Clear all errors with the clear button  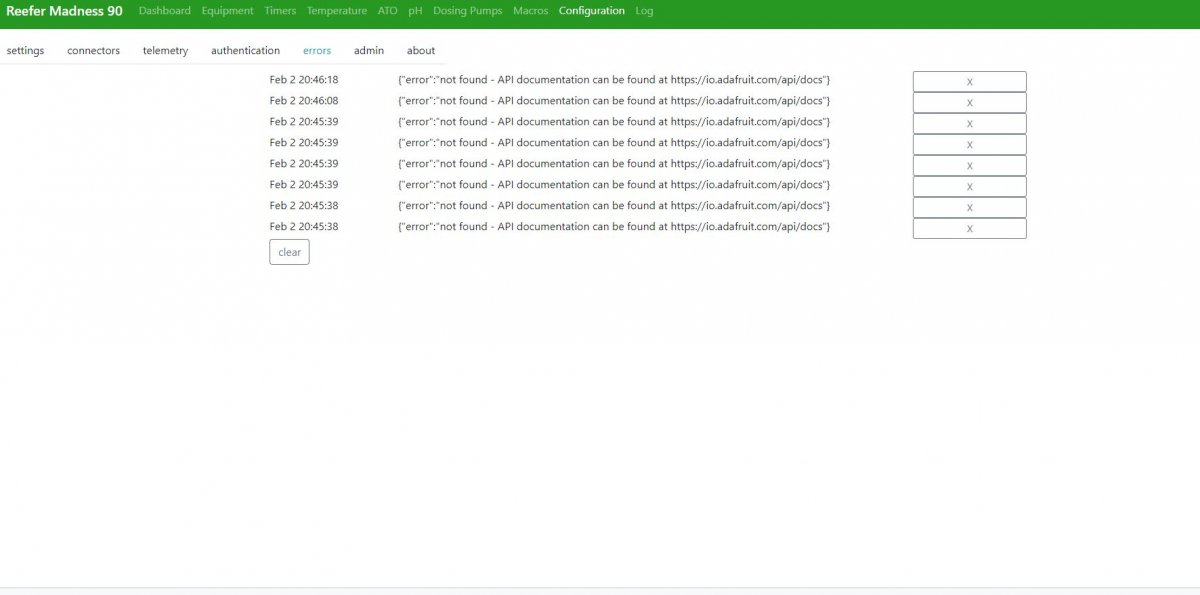point(289,252)
